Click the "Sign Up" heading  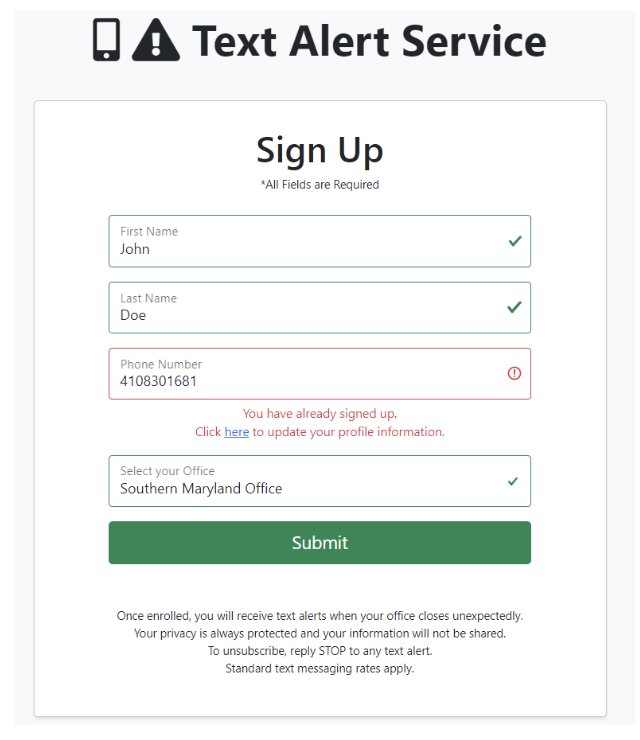coord(320,150)
